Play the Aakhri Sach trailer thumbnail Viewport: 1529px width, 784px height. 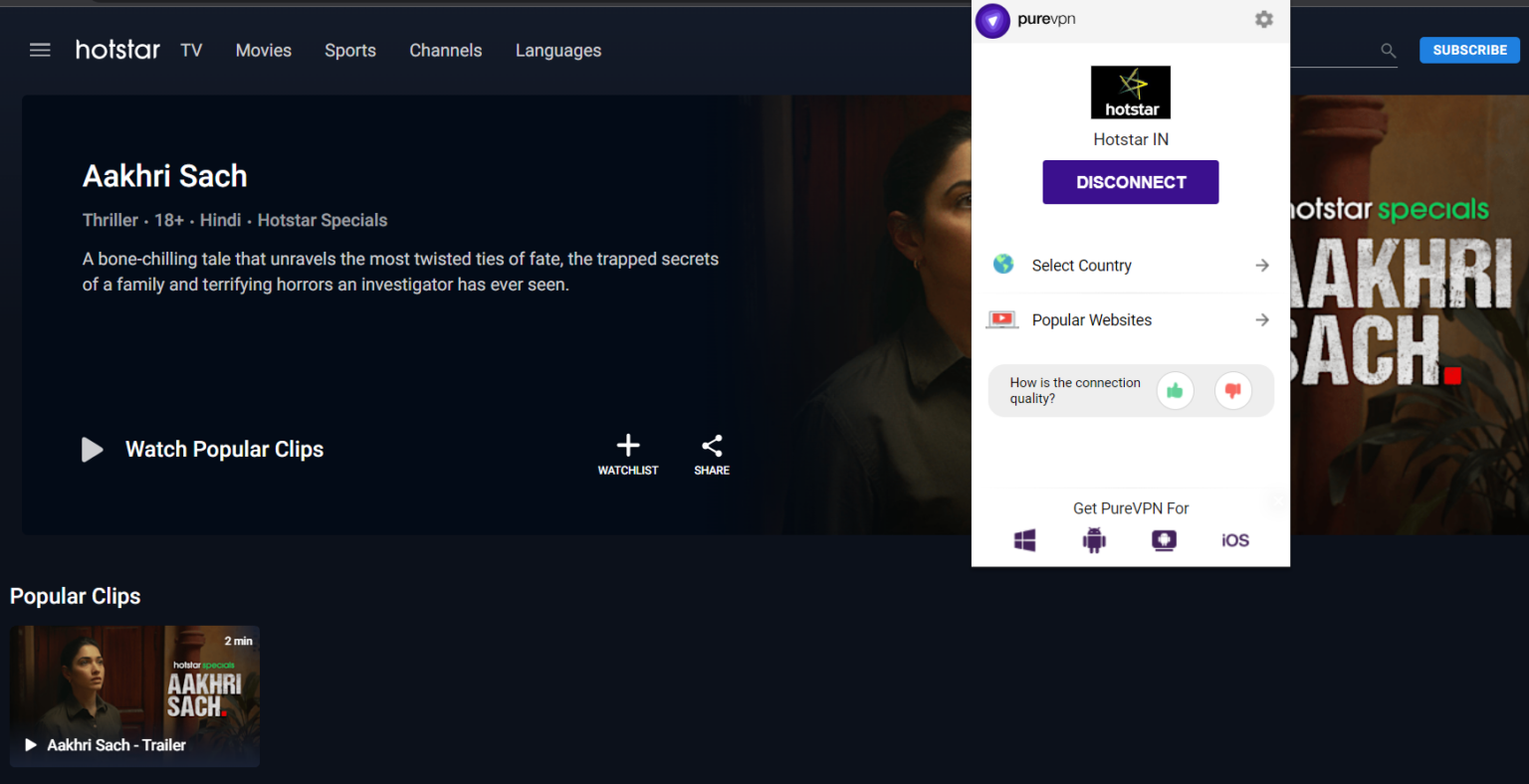pos(134,695)
